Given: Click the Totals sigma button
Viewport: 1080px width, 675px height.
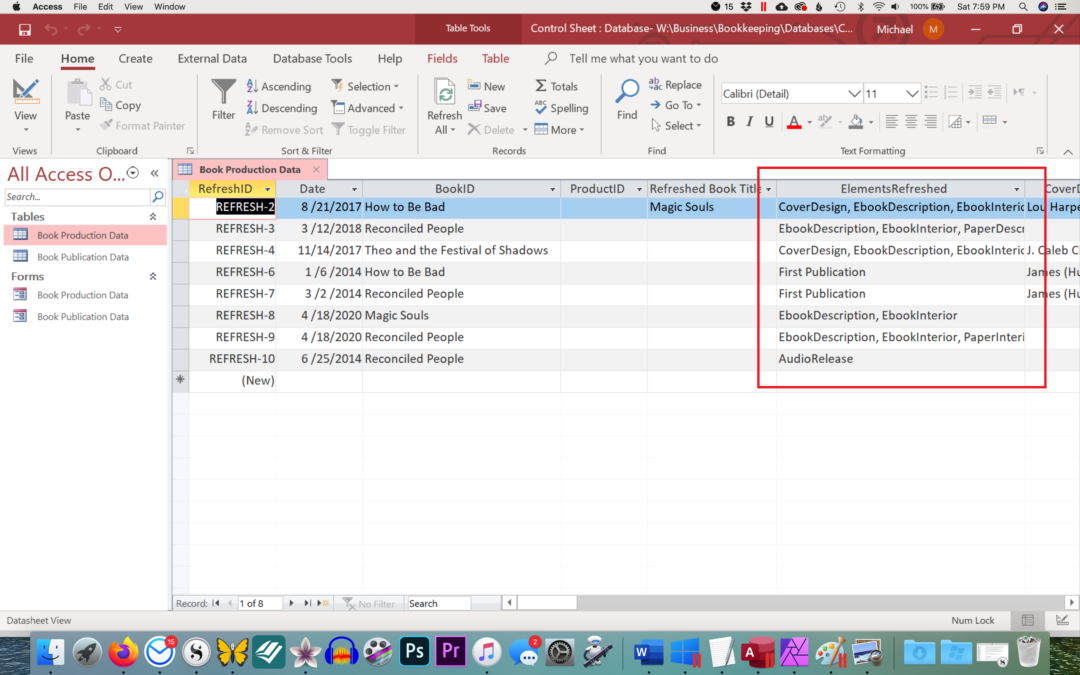Looking at the screenshot, I should coord(557,86).
